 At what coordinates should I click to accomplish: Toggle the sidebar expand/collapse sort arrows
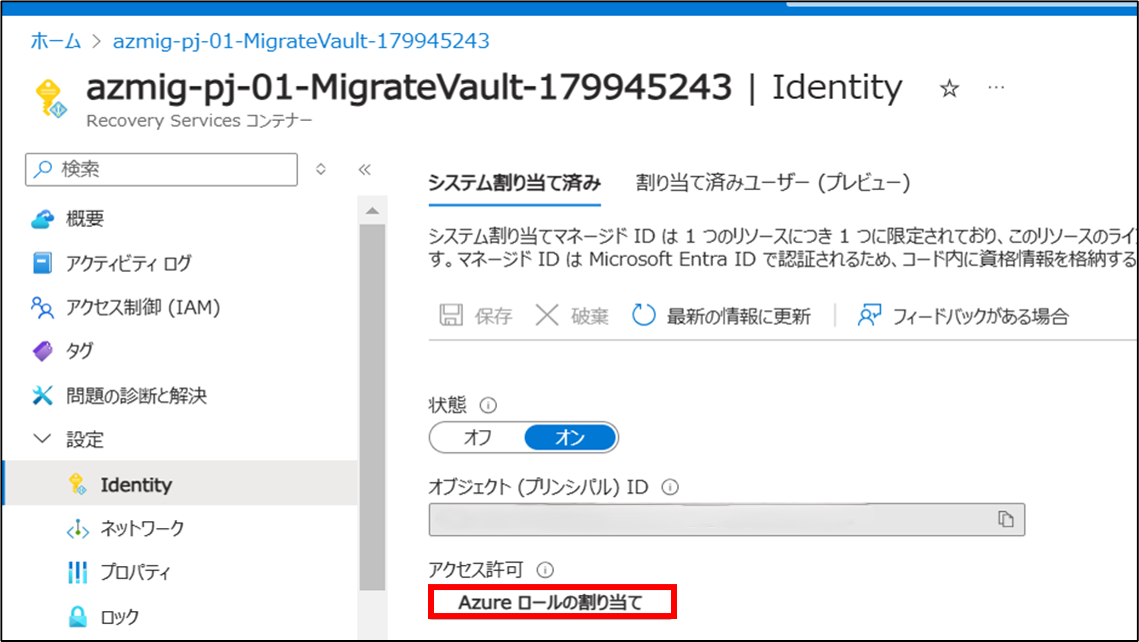(x=320, y=169)
